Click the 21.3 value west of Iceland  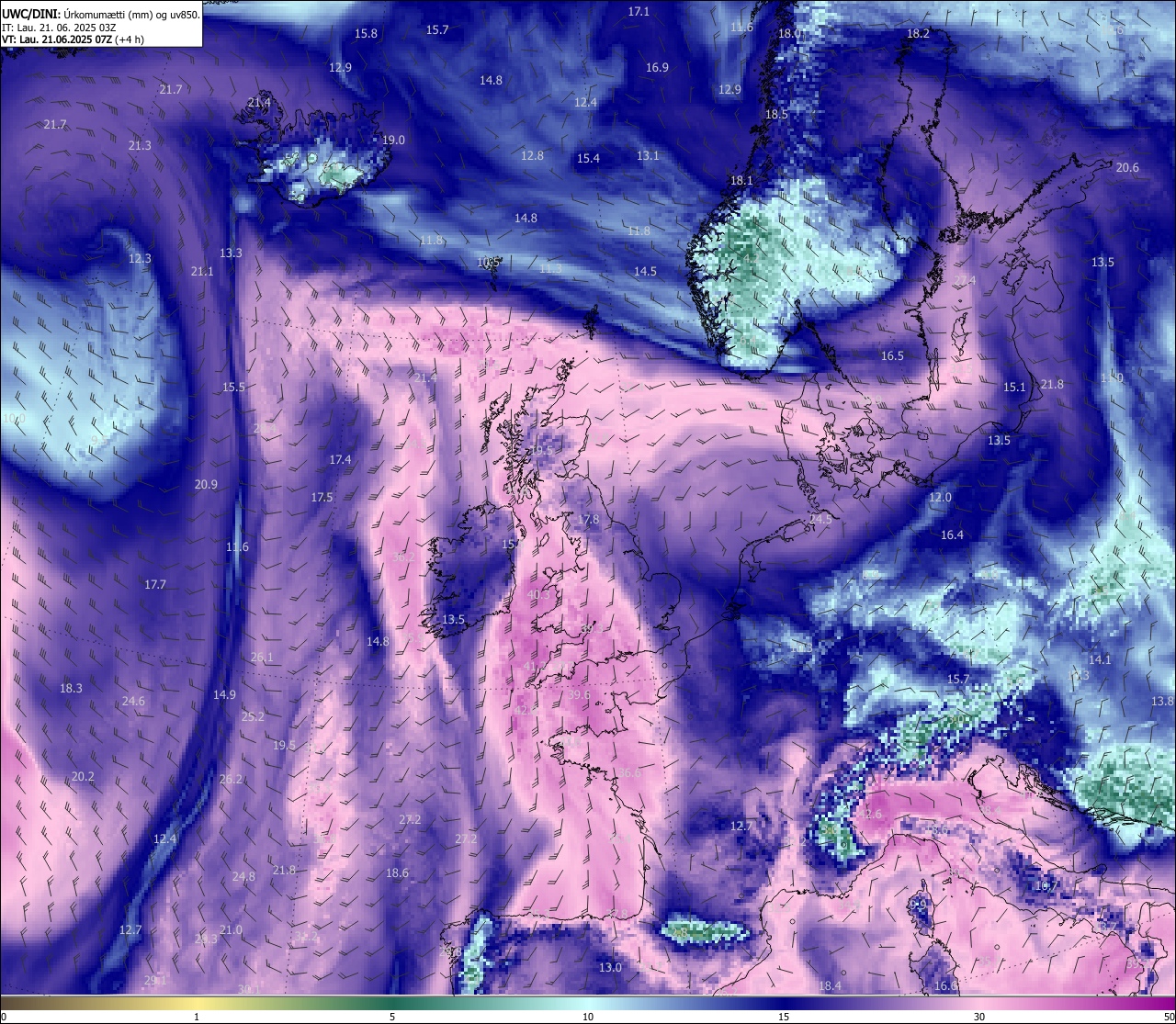(140, 146)
